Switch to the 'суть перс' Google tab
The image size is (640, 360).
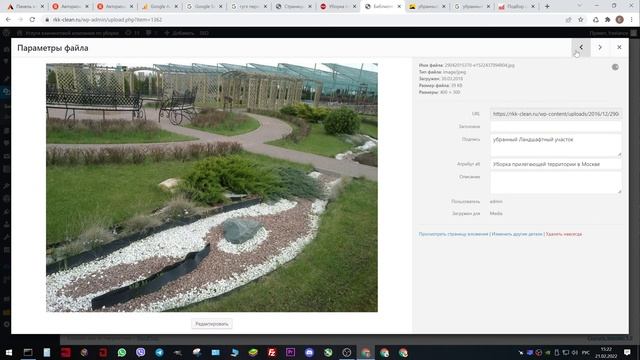(x=249, y=7)
